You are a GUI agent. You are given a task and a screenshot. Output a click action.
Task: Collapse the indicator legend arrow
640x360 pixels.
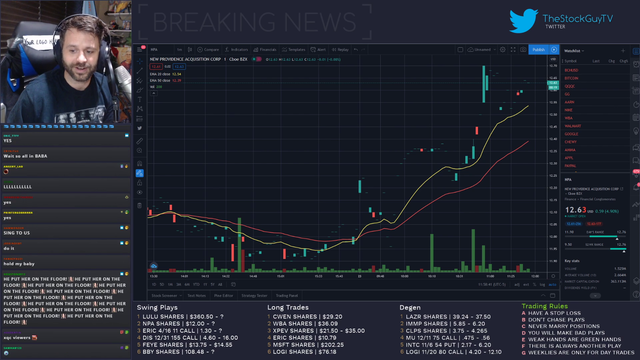coord(153,93)
